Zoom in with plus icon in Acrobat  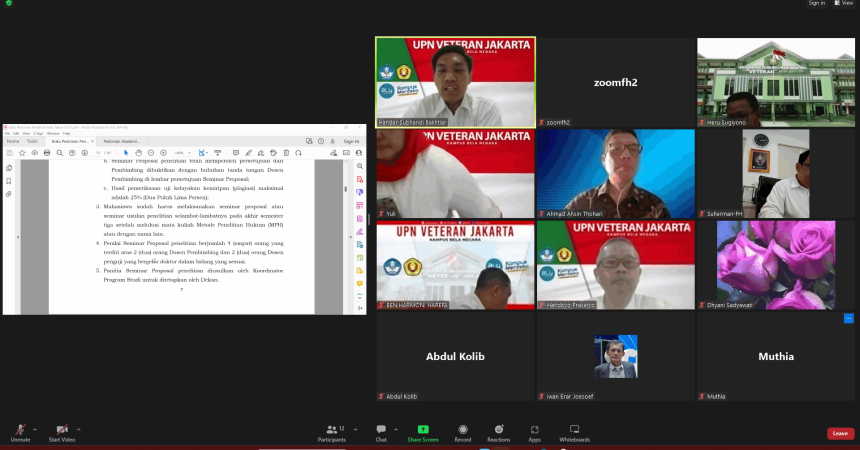163,153
